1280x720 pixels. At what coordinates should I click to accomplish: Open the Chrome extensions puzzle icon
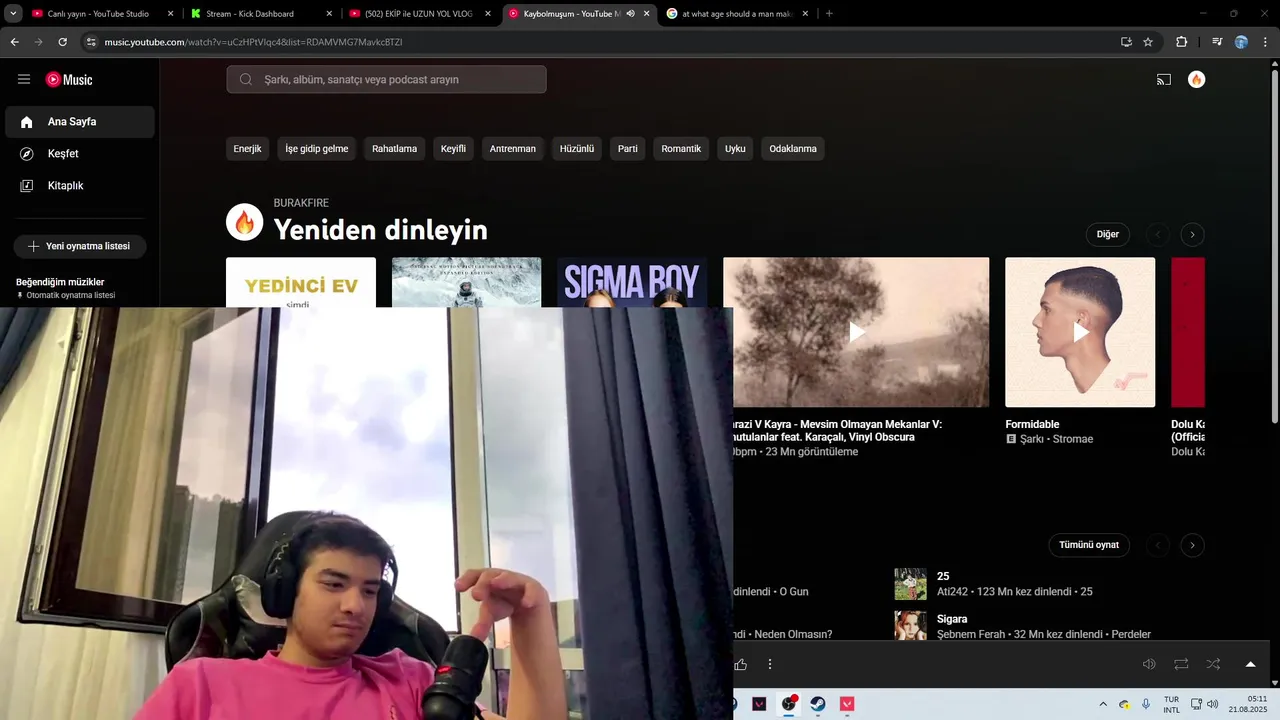(1182, 42)
